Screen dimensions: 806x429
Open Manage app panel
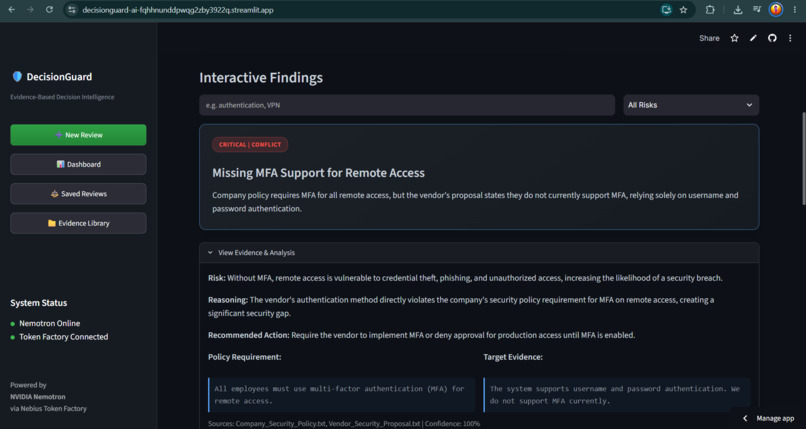(x=775, y=418)
